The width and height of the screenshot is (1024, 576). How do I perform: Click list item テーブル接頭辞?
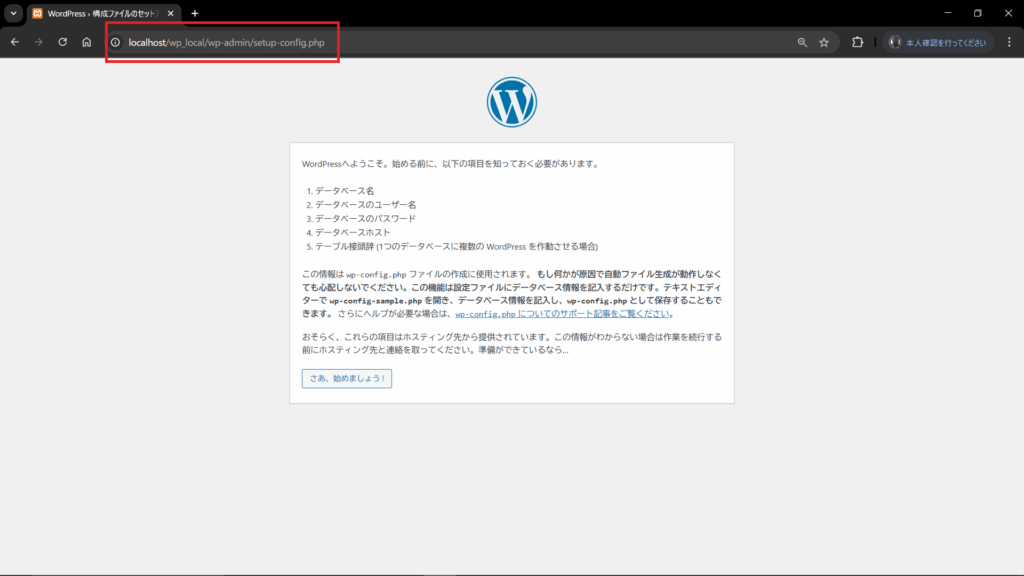[x=456, y=246]
